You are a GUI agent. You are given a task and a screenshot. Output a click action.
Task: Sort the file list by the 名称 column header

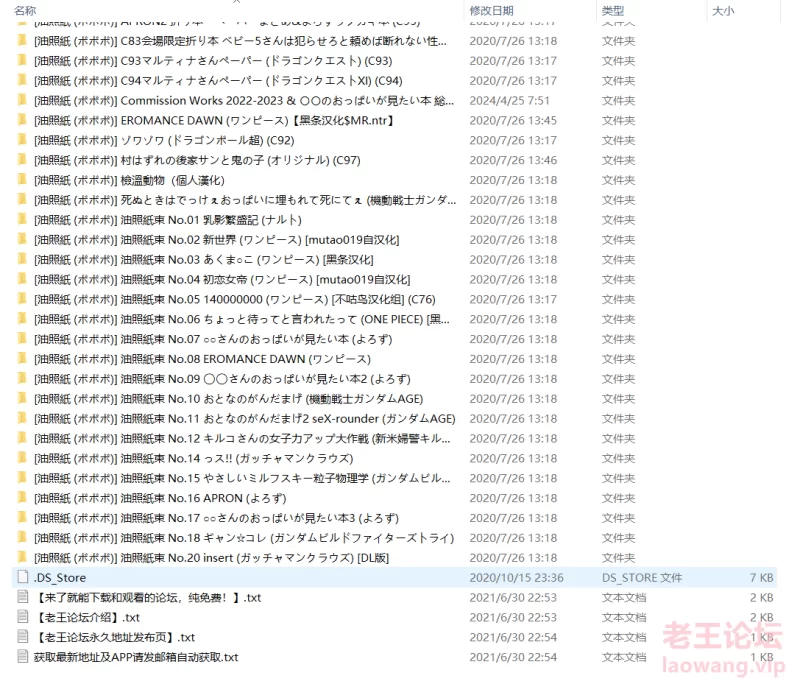pos(25,10)
